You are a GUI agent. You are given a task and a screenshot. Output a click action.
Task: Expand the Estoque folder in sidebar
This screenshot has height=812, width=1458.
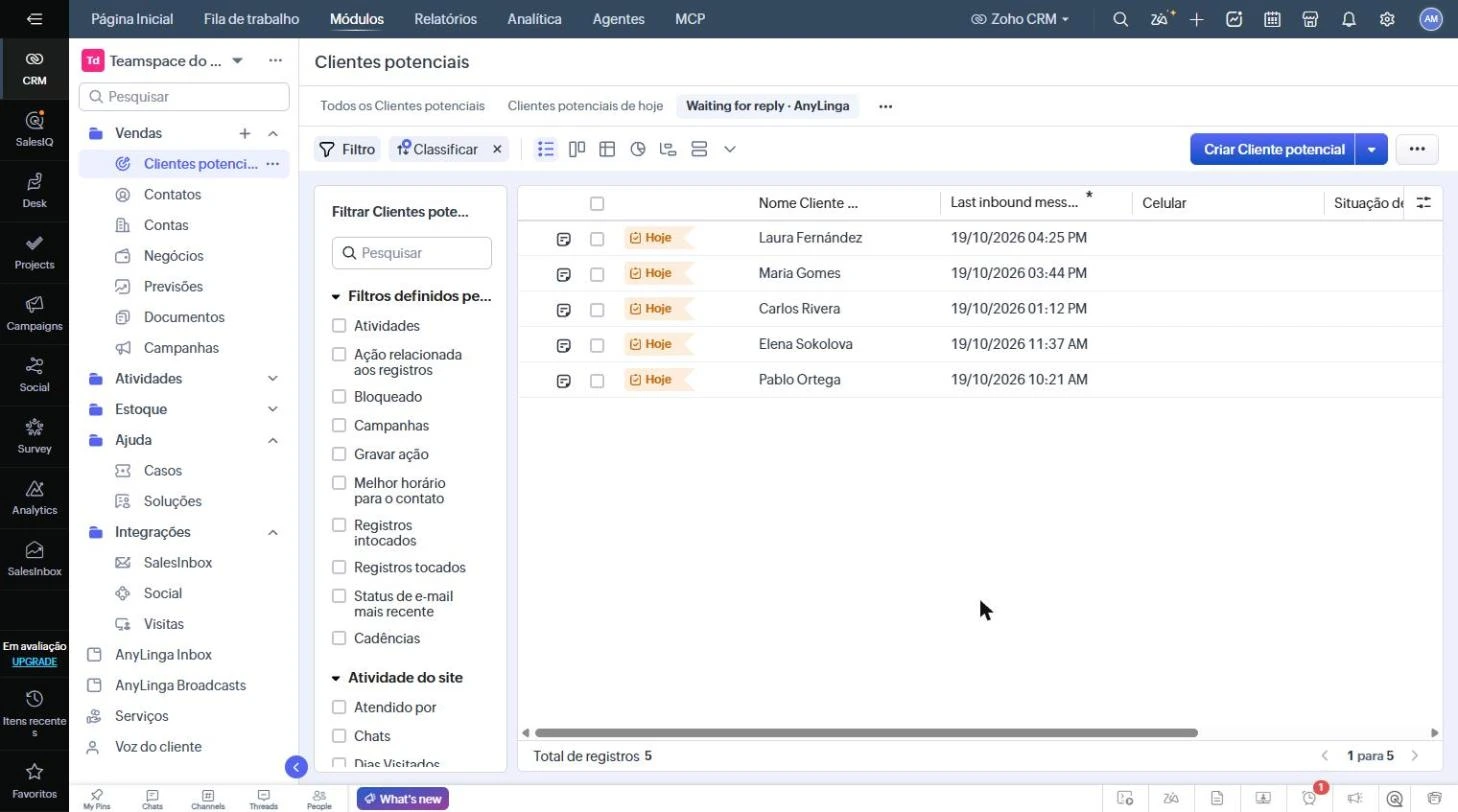[272, 409]
